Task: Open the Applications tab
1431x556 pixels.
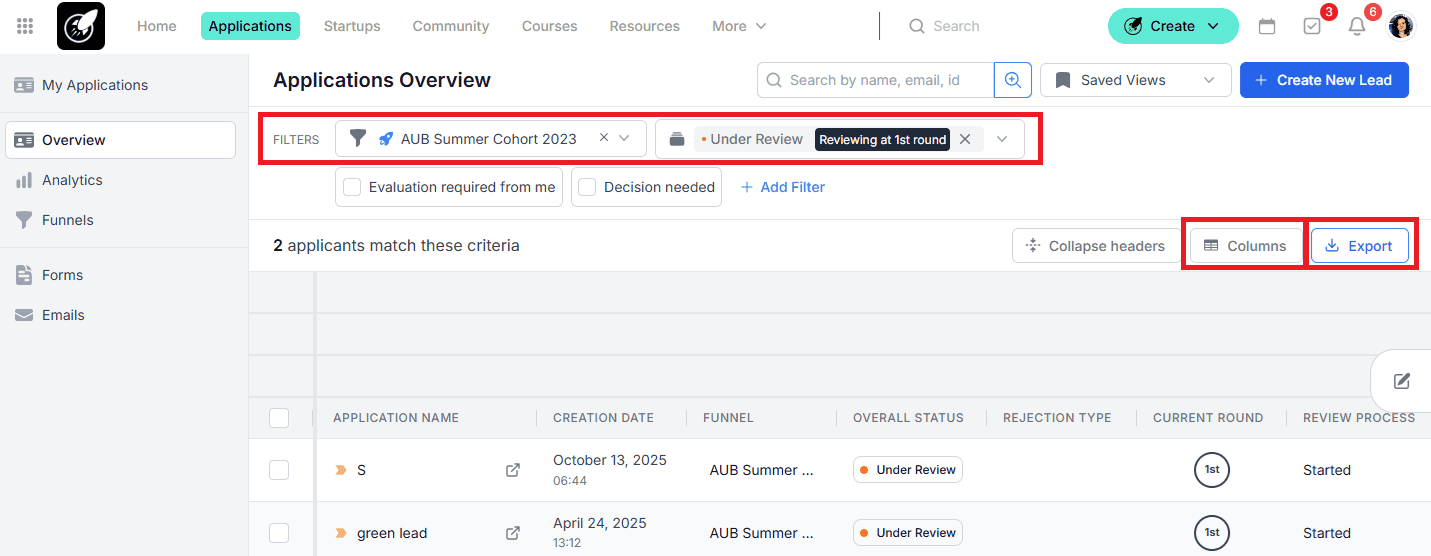Action: pyautogui.click(x=250, y=26)
